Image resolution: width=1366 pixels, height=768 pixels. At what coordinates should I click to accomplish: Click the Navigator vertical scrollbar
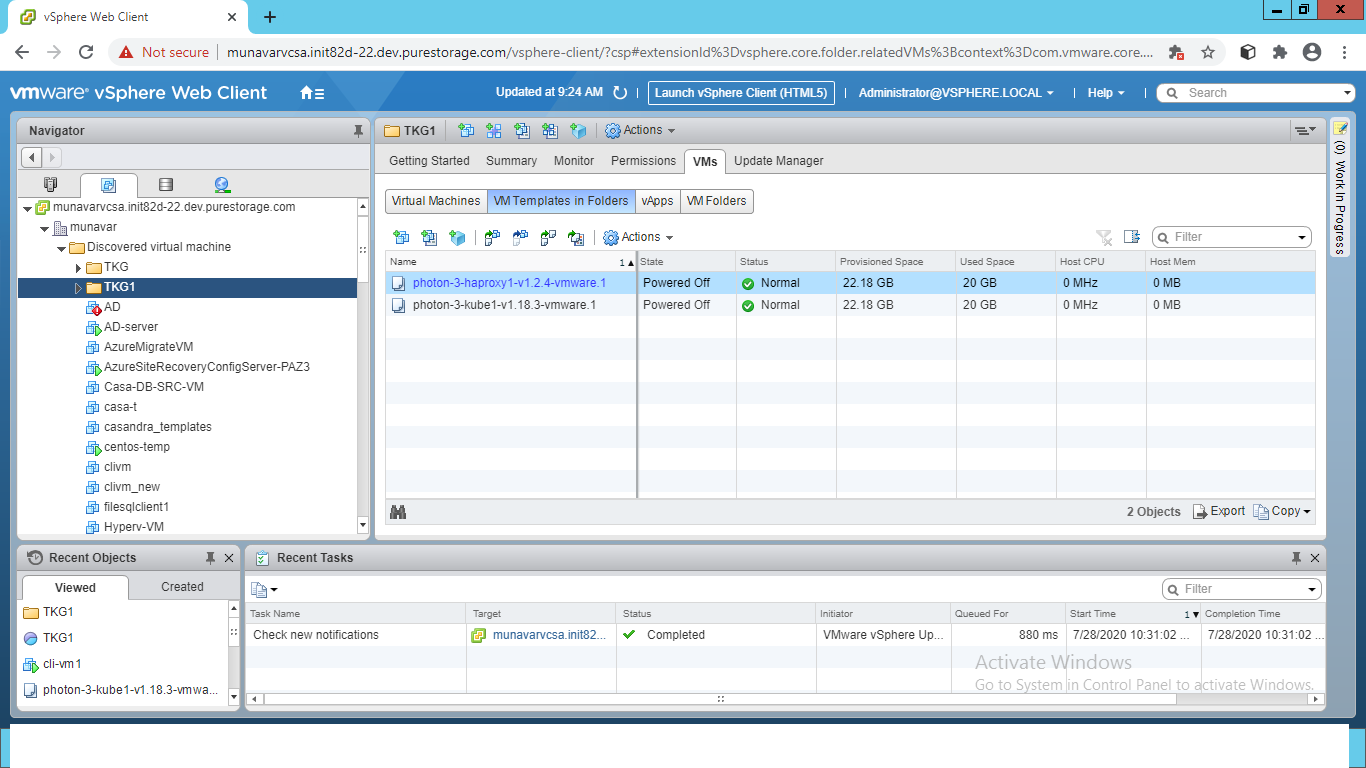(363, 365)
